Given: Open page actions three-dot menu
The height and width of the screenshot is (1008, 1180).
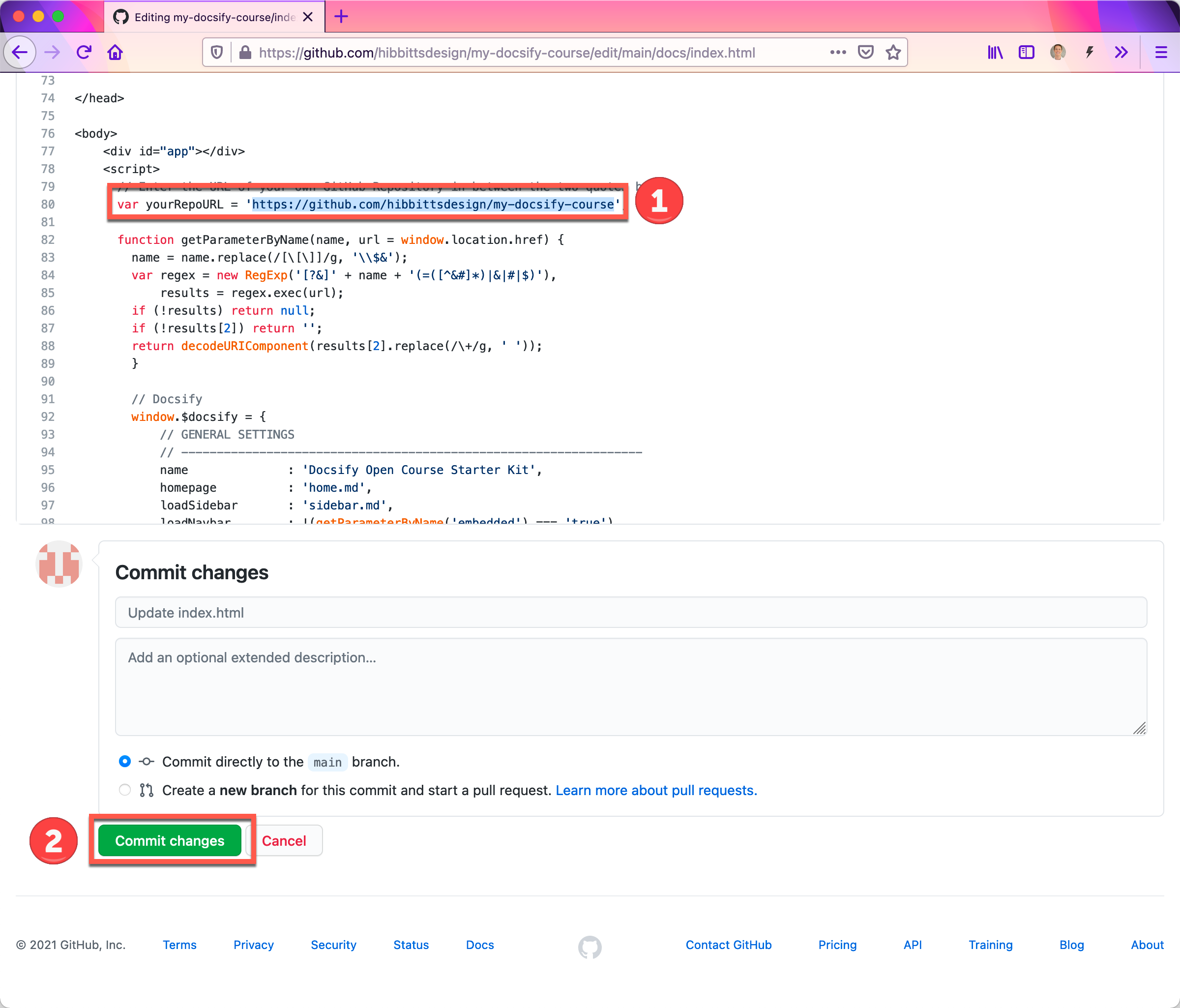Looking at the screenshot, I should [838, 53].
